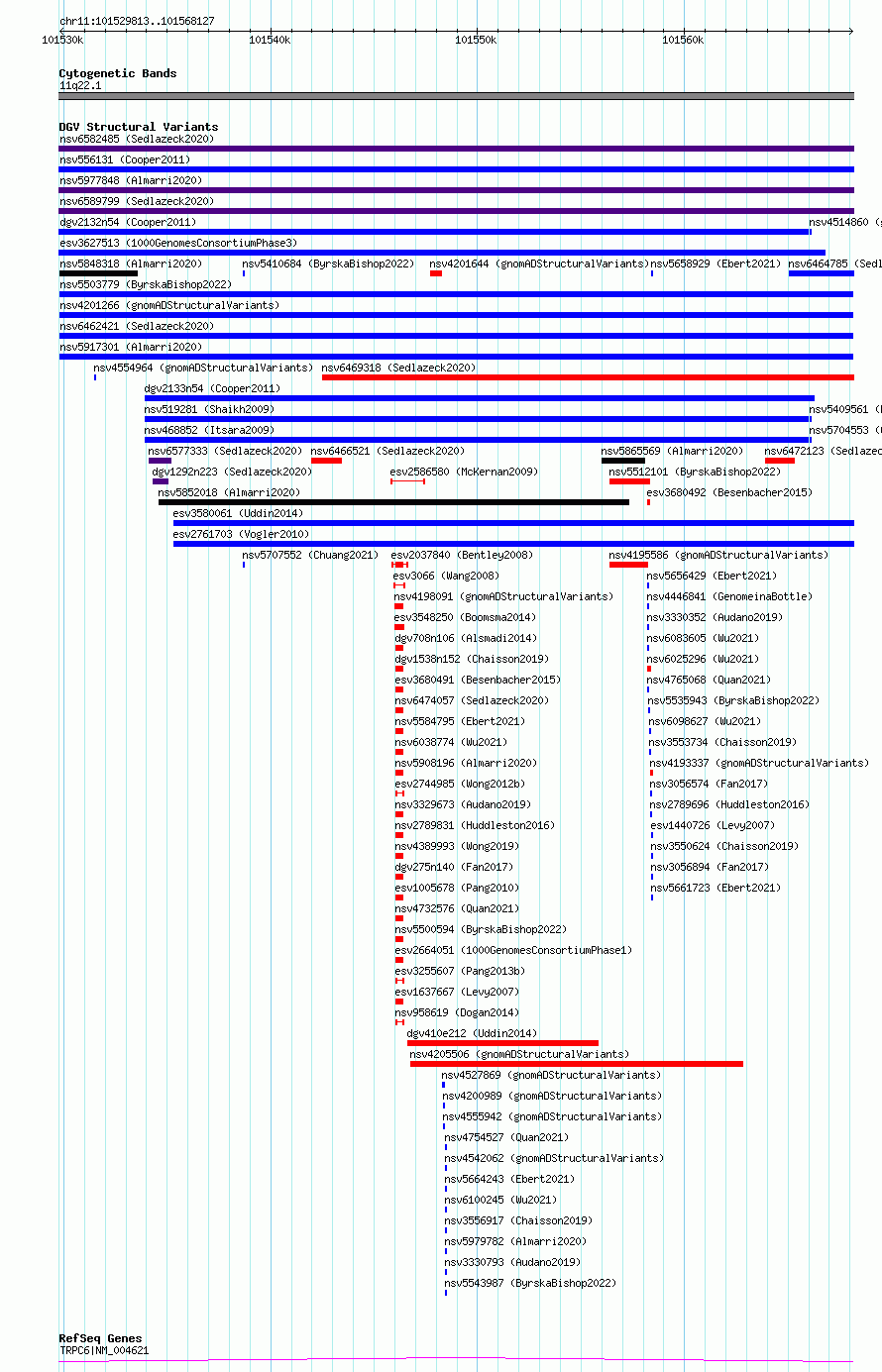The height and width of the screenshot is (1372, 882).
Task: Open nsv4527869 gnomADStructuralVariants variant
Action: 551,1075
